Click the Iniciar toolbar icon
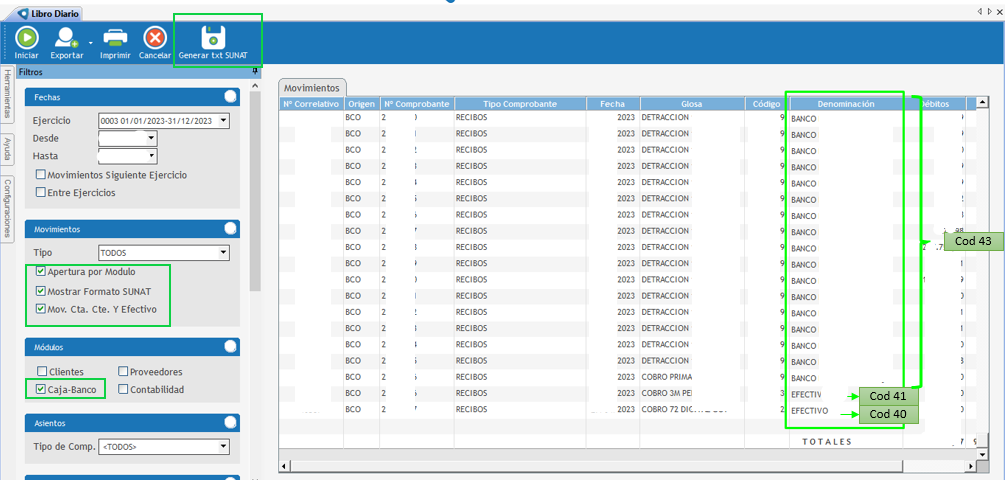The height and width of the screenshot is (480, 1007). 26,39
